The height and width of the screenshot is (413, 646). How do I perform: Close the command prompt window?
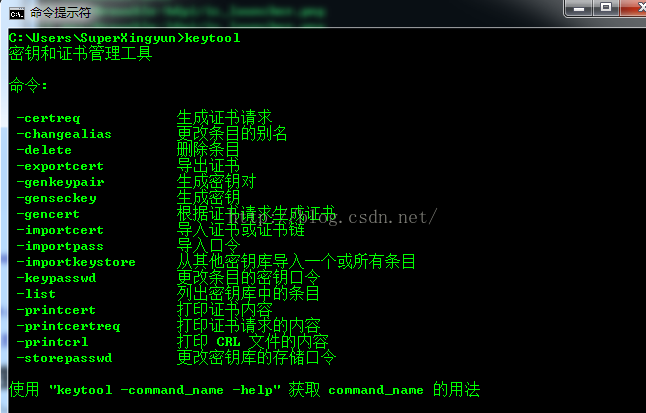click(634, 8)
